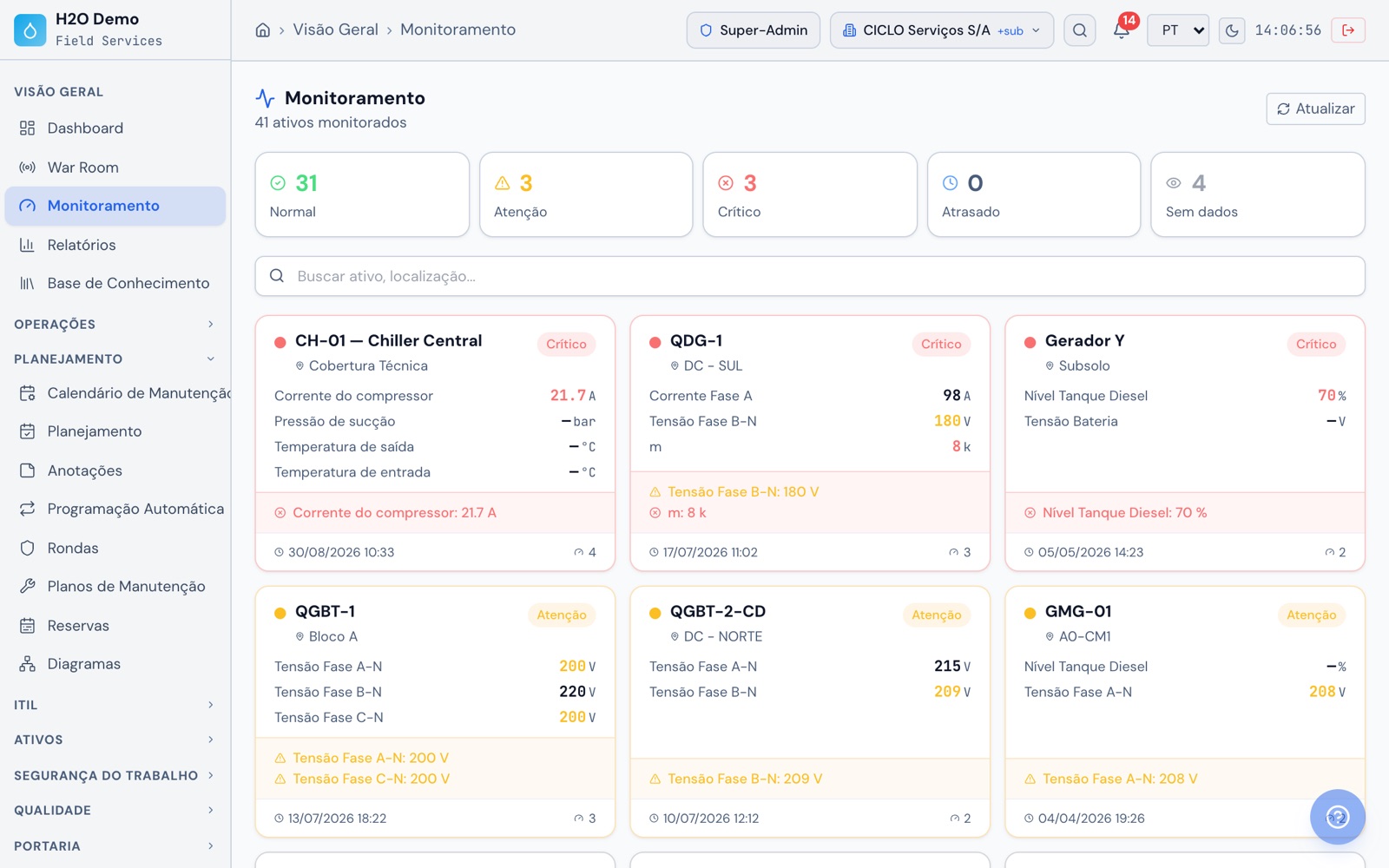
Task: Collapse the PLANEJAMENTO section
Action: [115, 359]
